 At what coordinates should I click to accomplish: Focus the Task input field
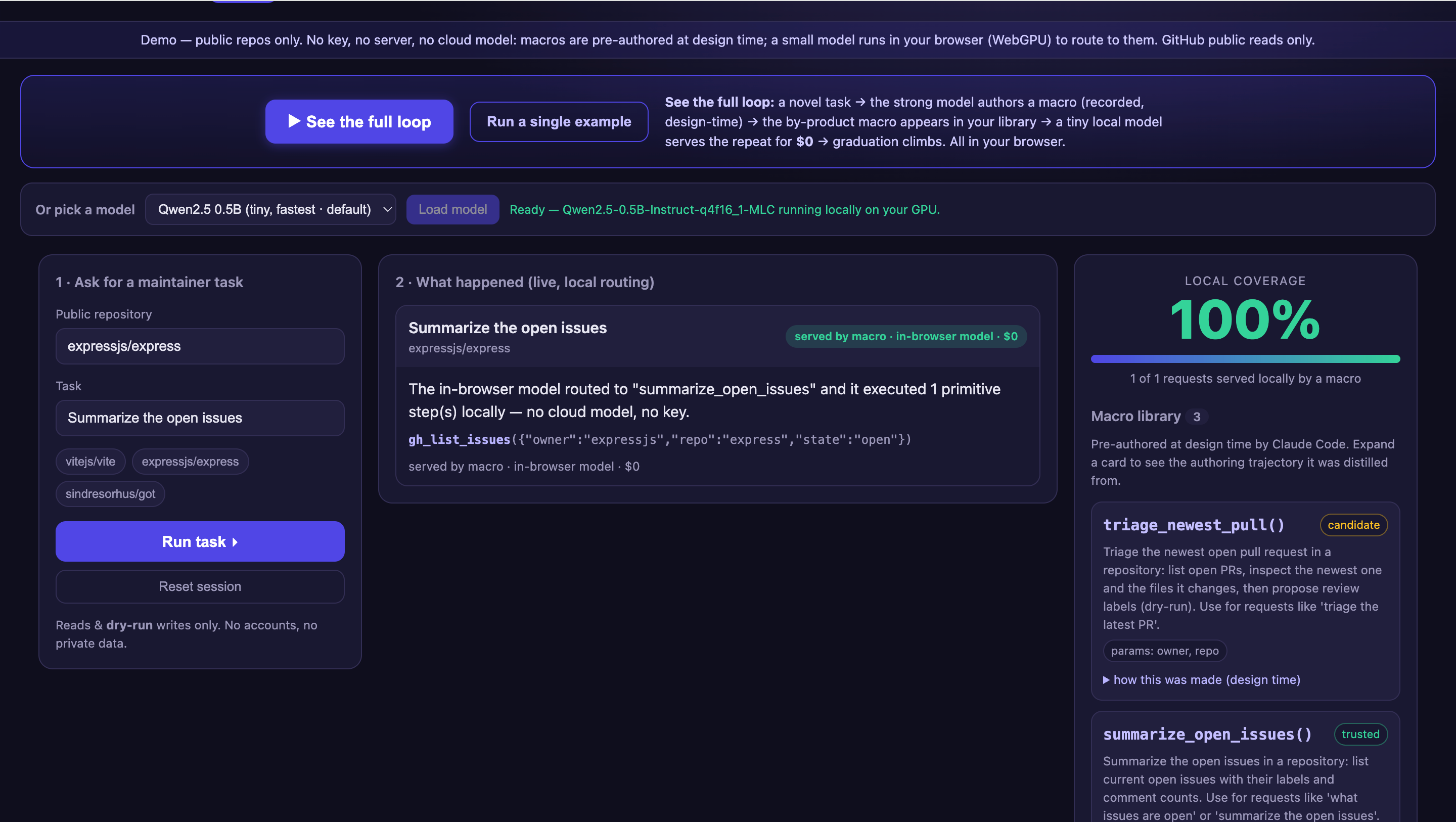click(200, 418)
